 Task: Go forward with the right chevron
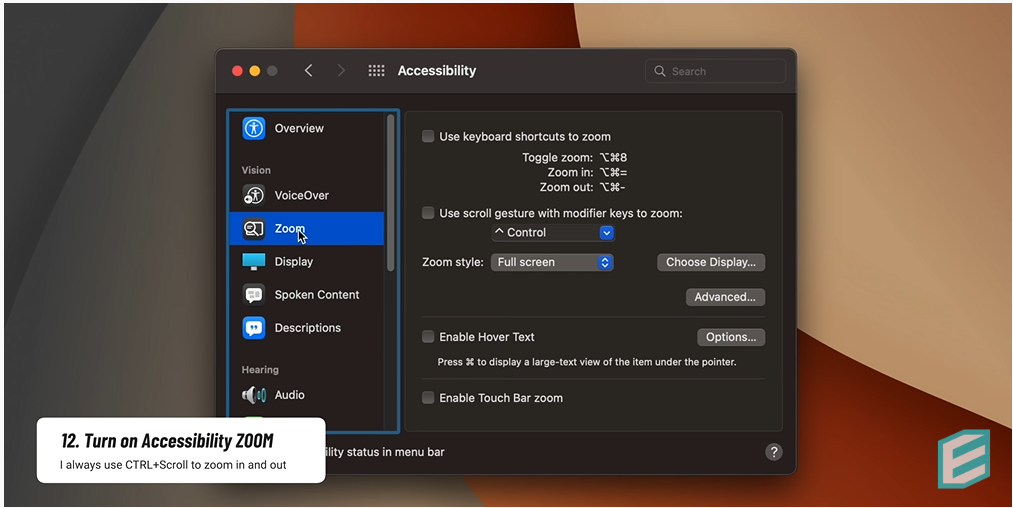pyautogui.click(x=340, y=70)
